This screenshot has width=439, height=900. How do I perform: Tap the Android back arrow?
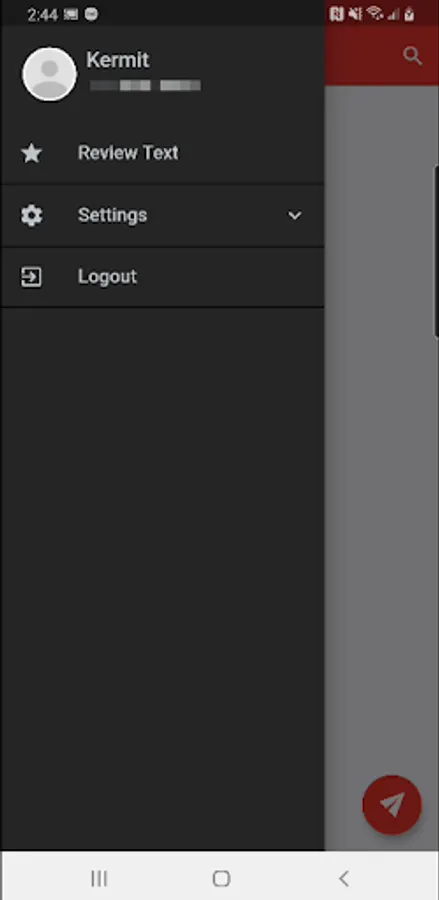click(x=343, y=878)
